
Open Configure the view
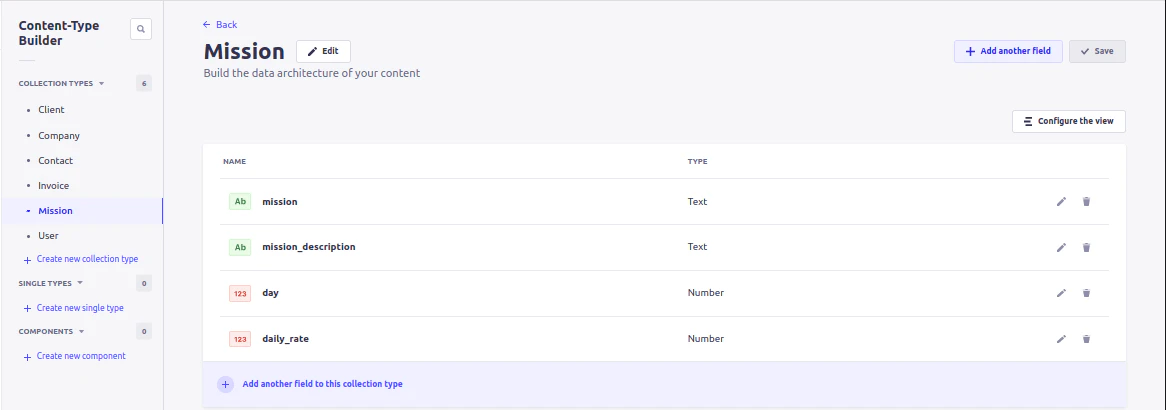coord(1069,121)
